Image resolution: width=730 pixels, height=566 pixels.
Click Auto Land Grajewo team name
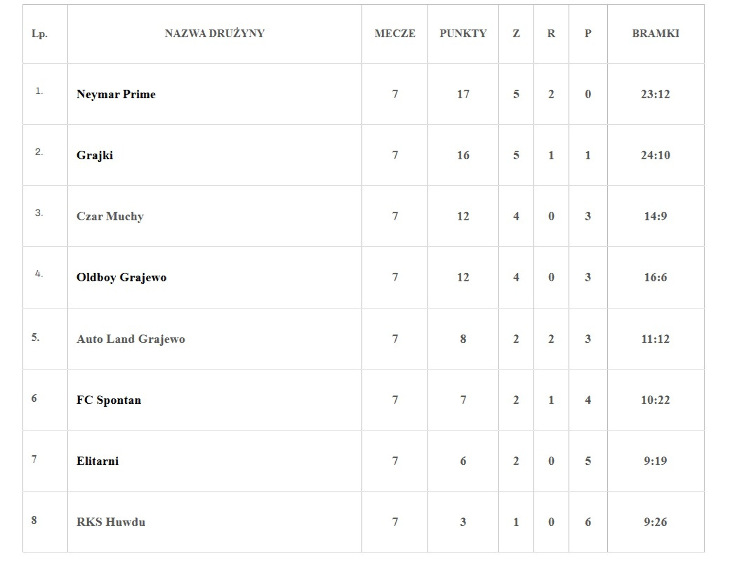(x=130, y=339)
